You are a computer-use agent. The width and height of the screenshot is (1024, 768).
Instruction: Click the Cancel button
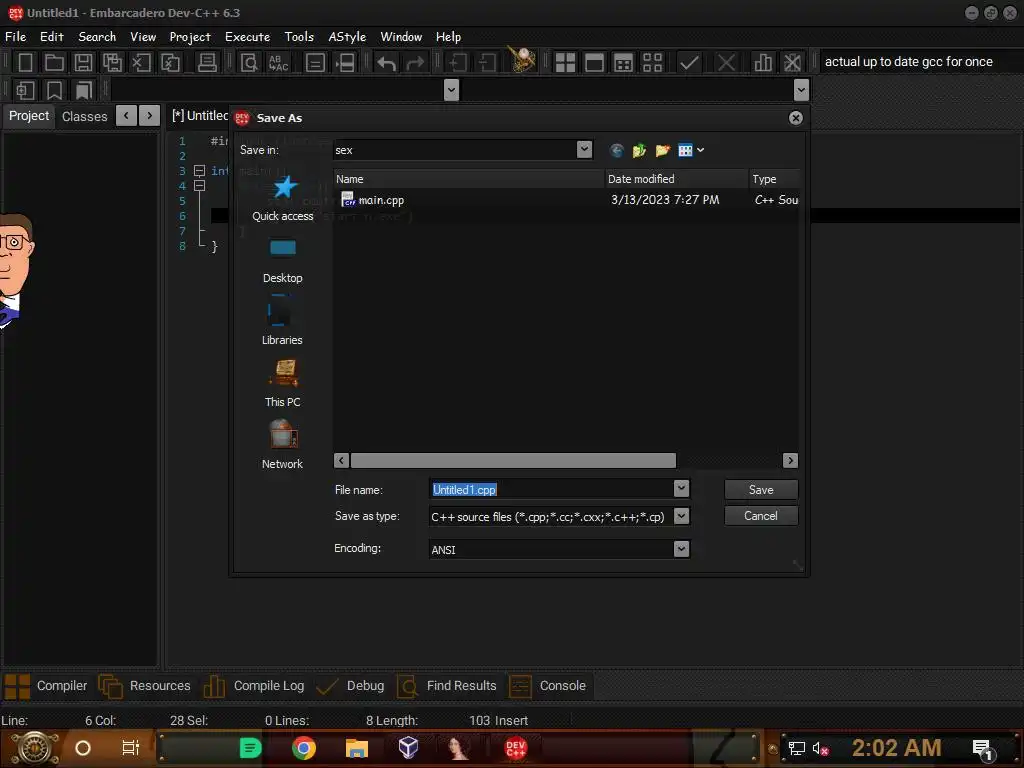pyautogui.click(x=761, y=516)
